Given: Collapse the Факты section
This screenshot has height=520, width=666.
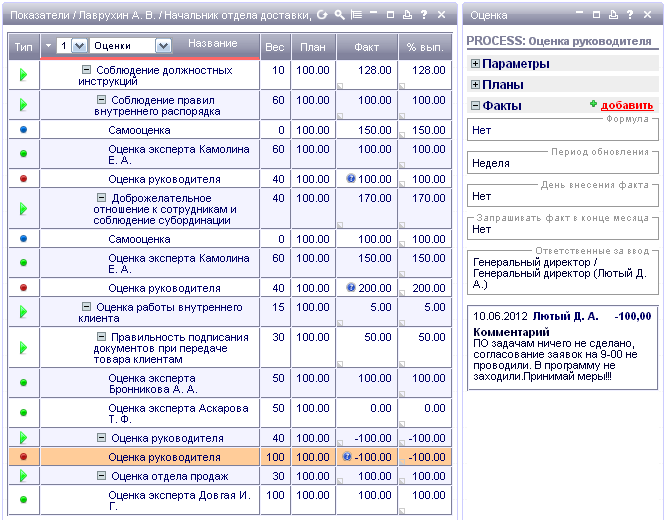Looking at the screenshot, I should click(x=475, y=105).
